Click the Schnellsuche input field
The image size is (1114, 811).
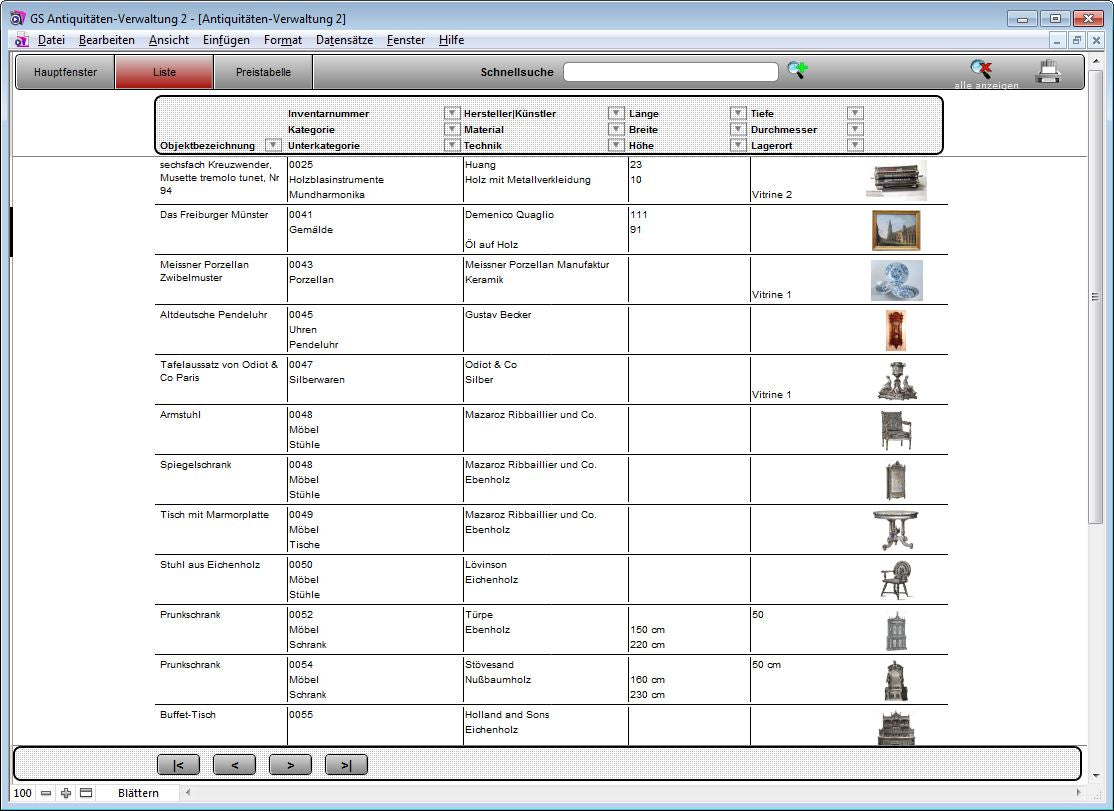(670, 72)
